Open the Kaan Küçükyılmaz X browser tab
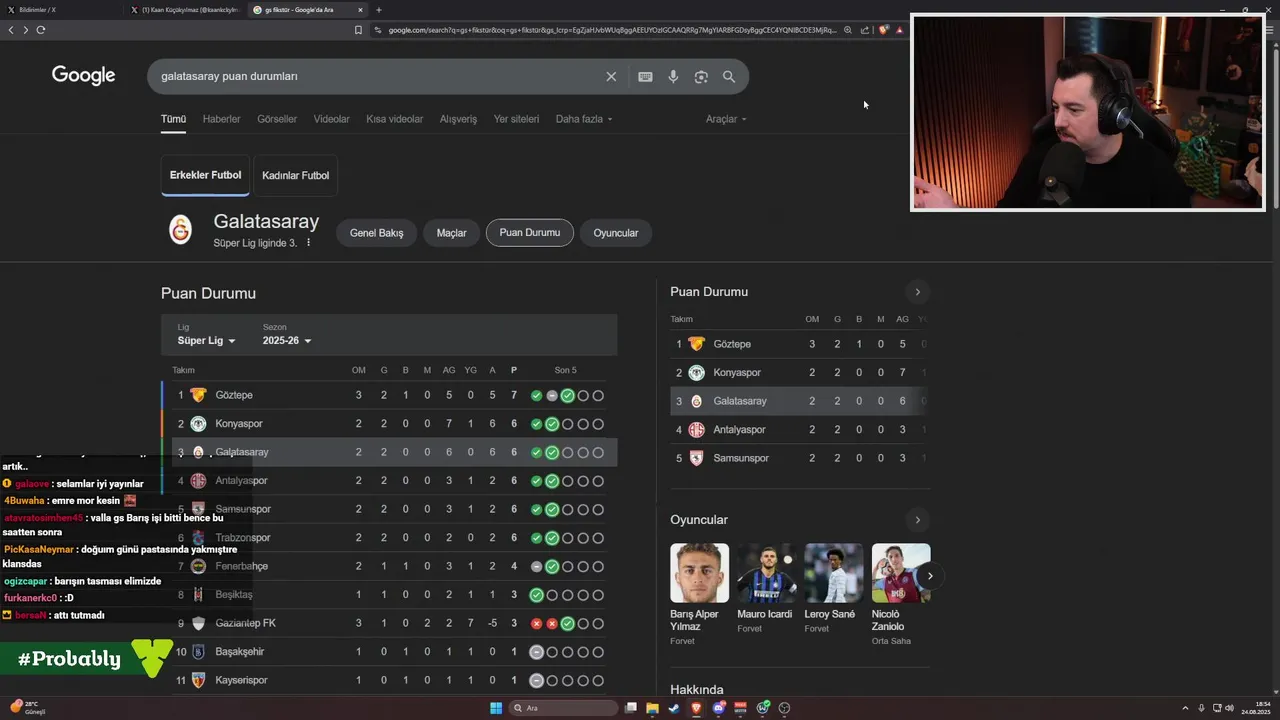This screenshot has width=1280, height=720. coord(185,10)
